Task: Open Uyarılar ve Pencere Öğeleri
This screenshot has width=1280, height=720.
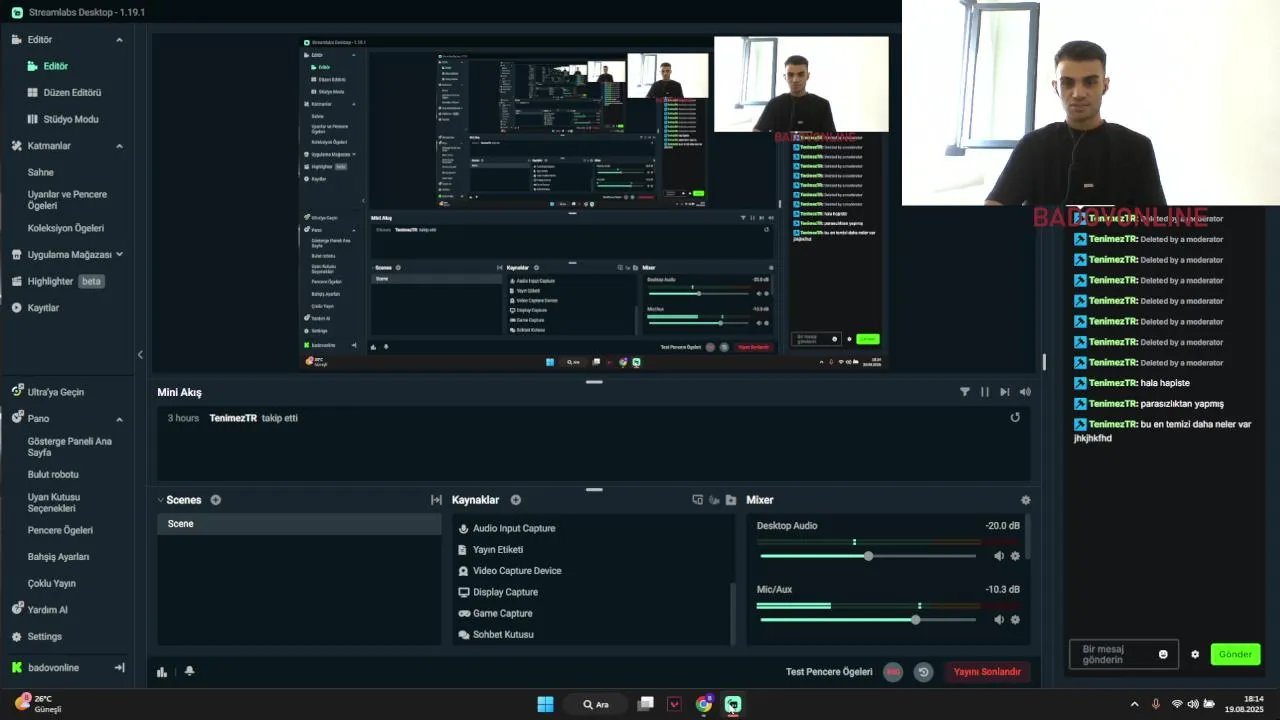Action: (x=67, y=200)
